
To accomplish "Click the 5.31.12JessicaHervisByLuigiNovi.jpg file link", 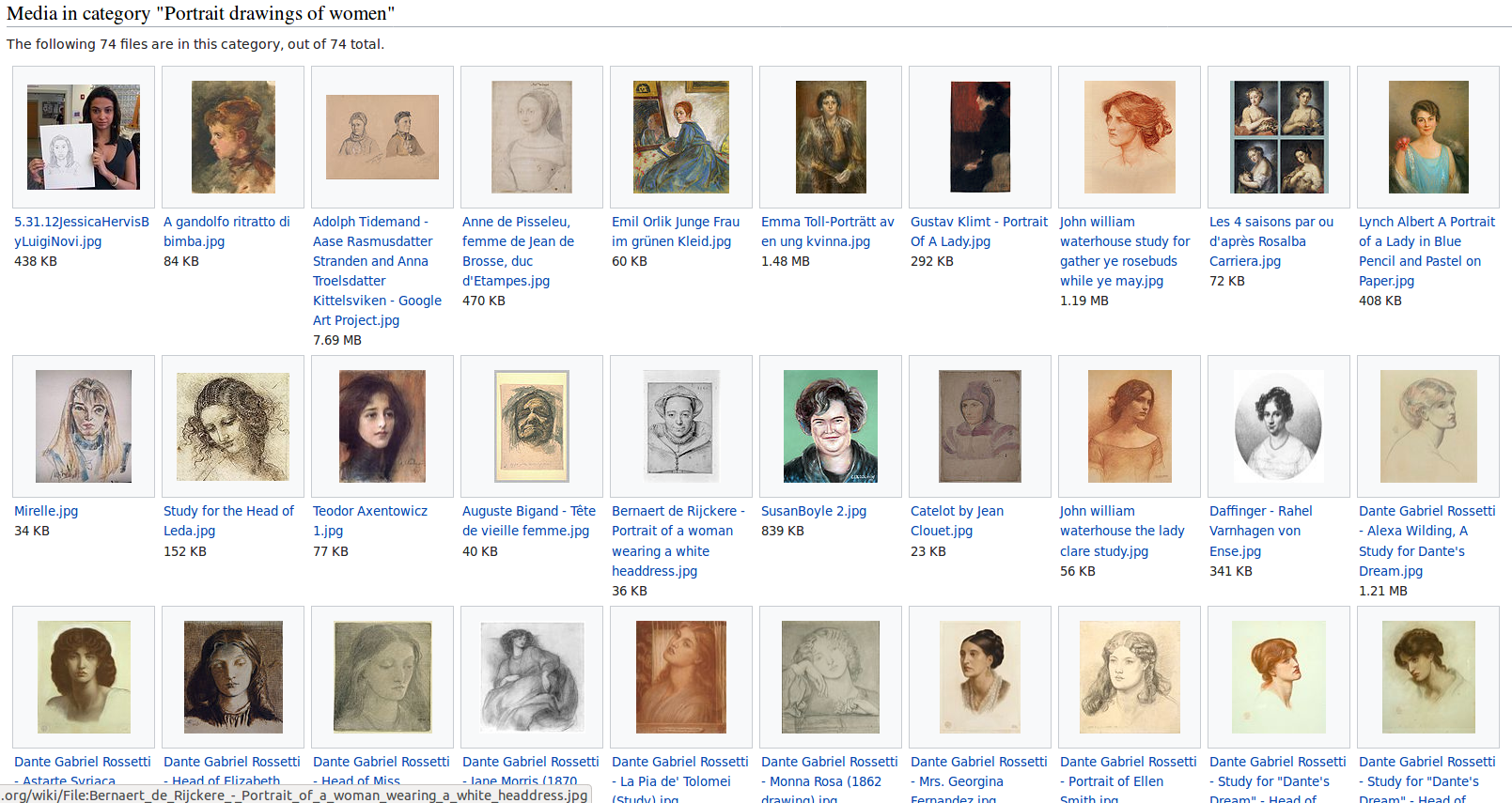I will (82, 232).
